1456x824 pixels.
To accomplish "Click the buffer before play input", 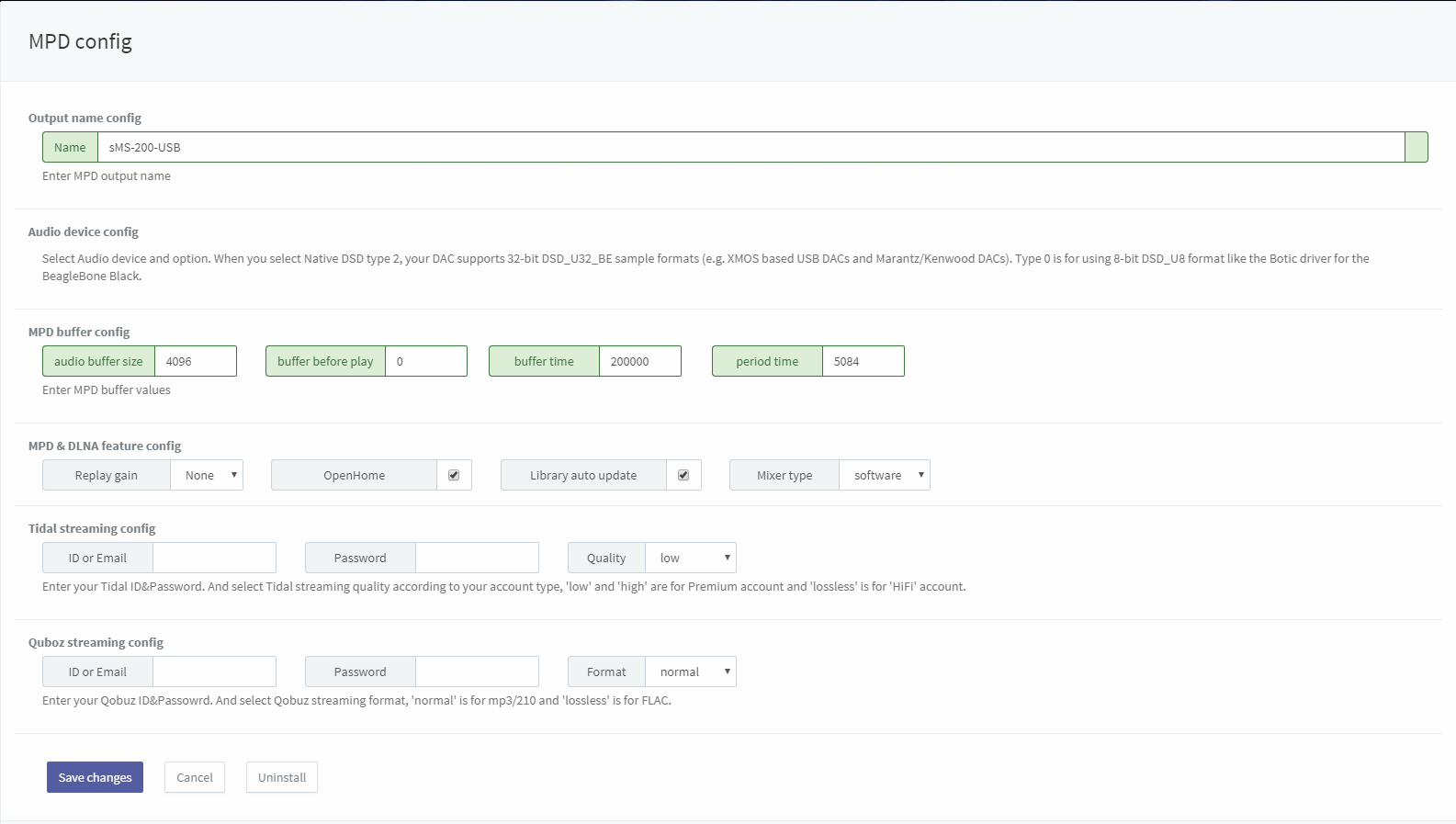I will click(x=425, y=361).
